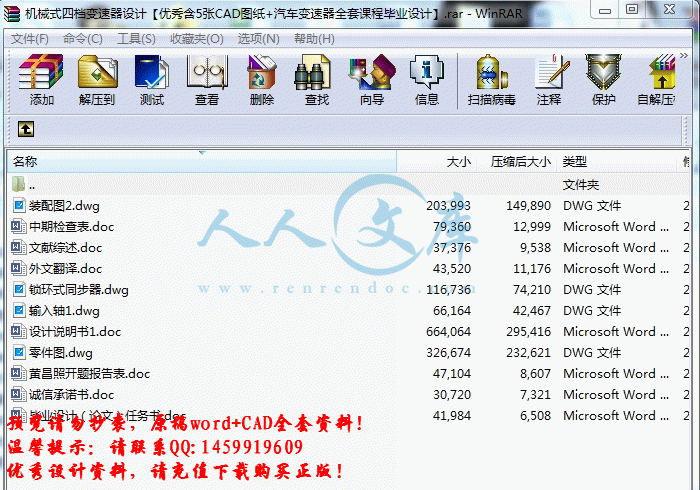Screen dimensions: 700x490
Task: Click the 解压到 (Extract To) toolbar icon
Action: tap(97, 72)
